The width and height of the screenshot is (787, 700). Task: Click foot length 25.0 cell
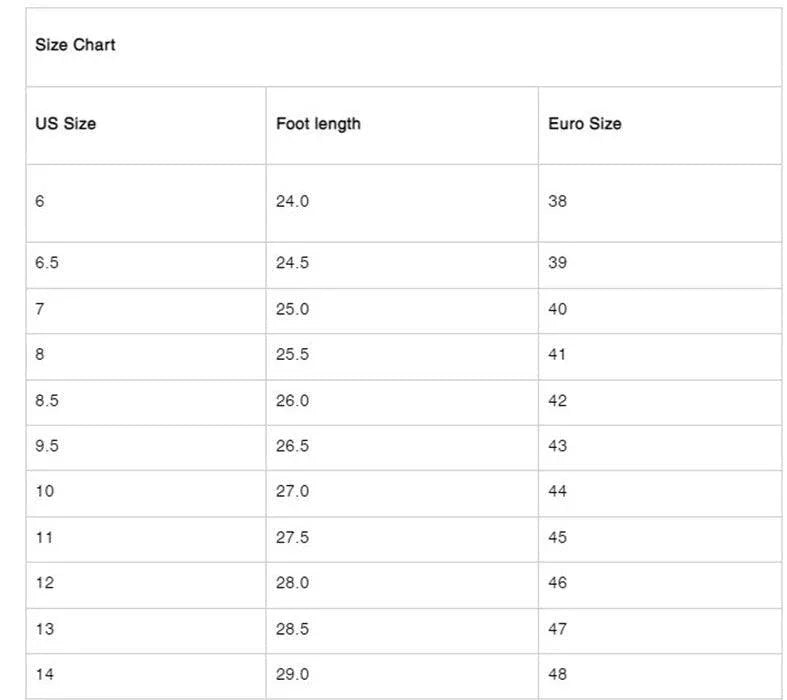[293, 309]
